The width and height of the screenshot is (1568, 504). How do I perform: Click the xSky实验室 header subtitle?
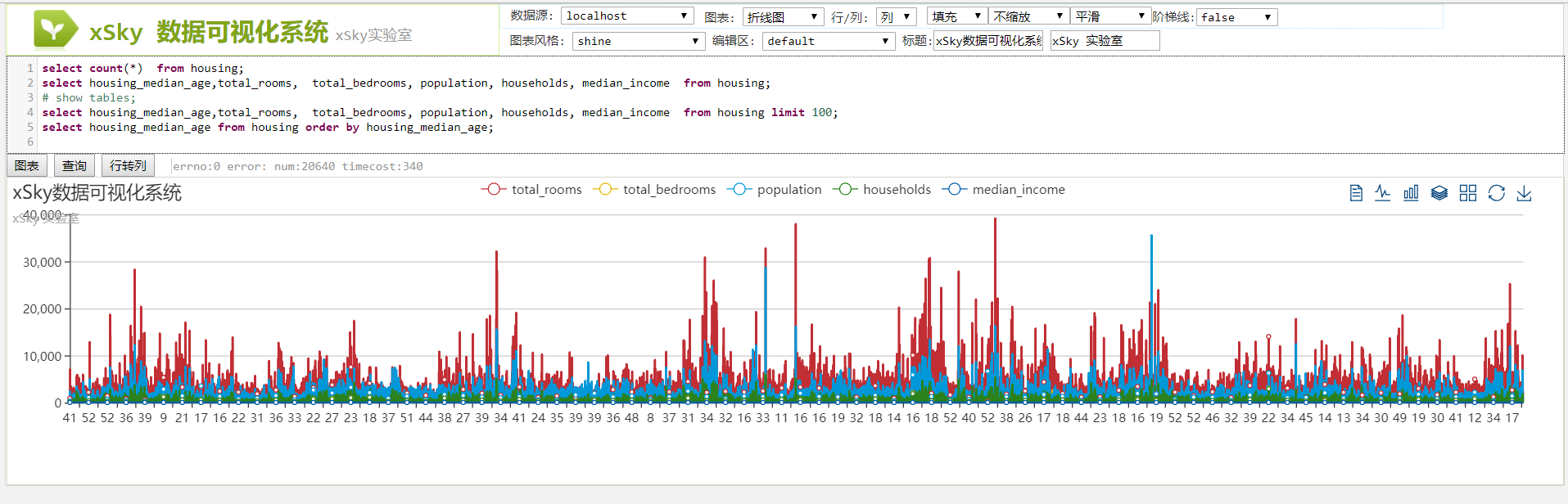click(374, 35)
